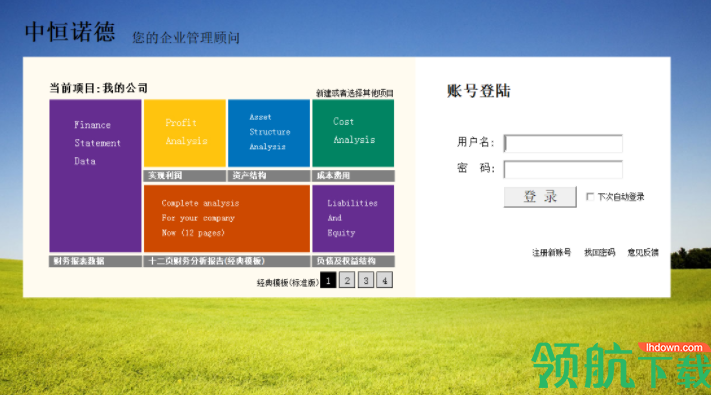This screenshot has height=395, width=711.
Task: Click the 密码 input field
Action: 563,169
